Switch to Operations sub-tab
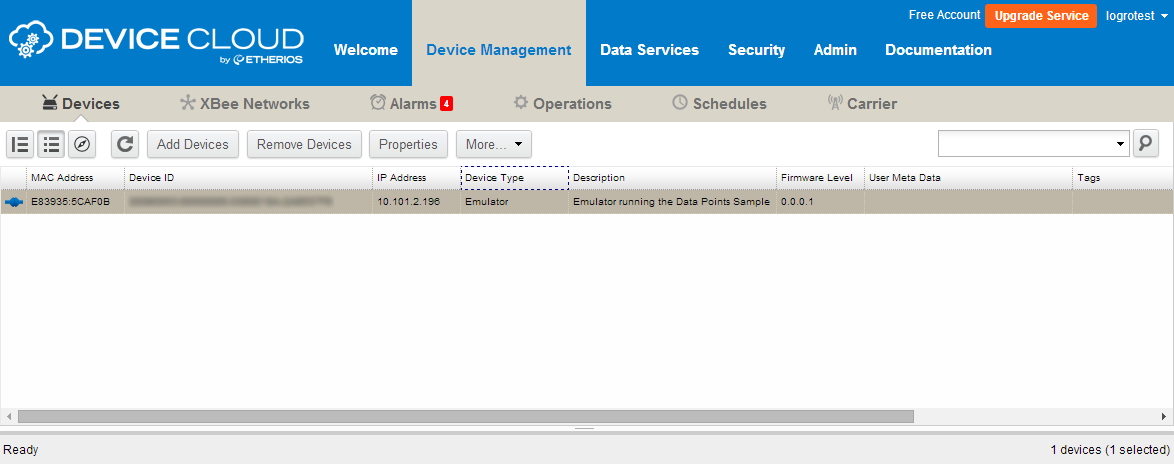1174x464 pixels. (x=563, y=104)
